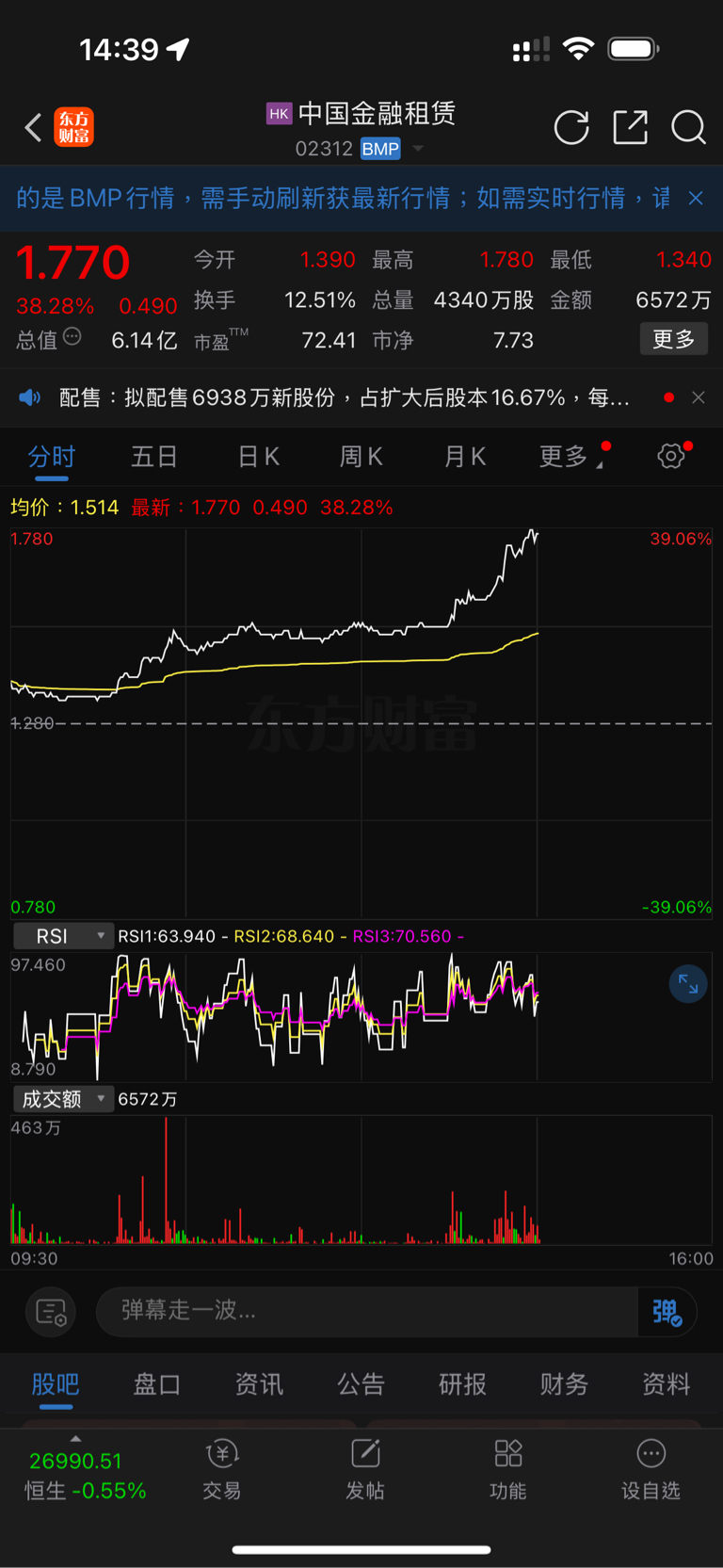Tap the stock name 中国金融租赁
This screenshot has width=723, height=1568.
377,114
